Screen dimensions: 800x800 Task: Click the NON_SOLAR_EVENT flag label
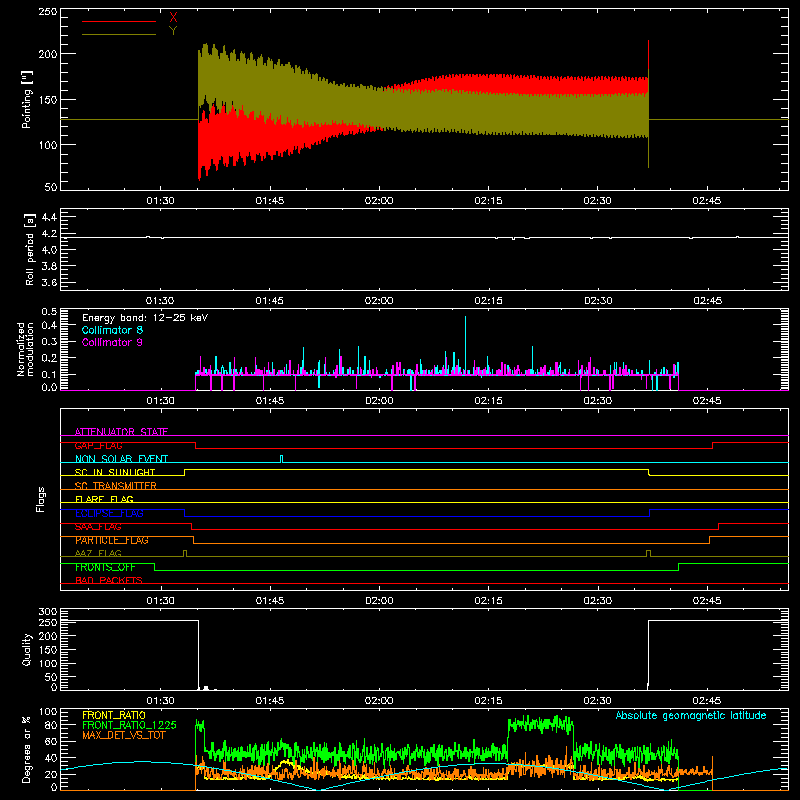tap(121, 459)
